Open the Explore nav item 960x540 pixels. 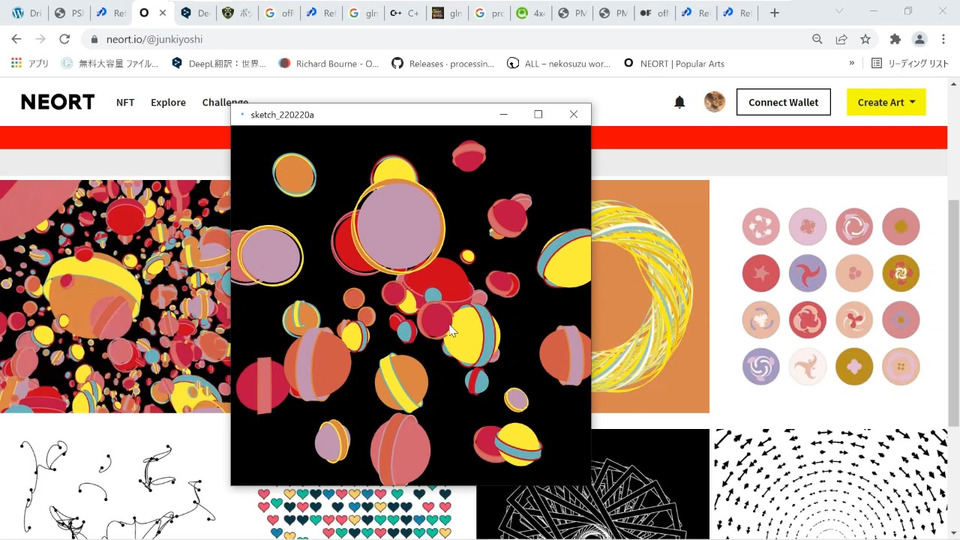click(x=168, y=102)
